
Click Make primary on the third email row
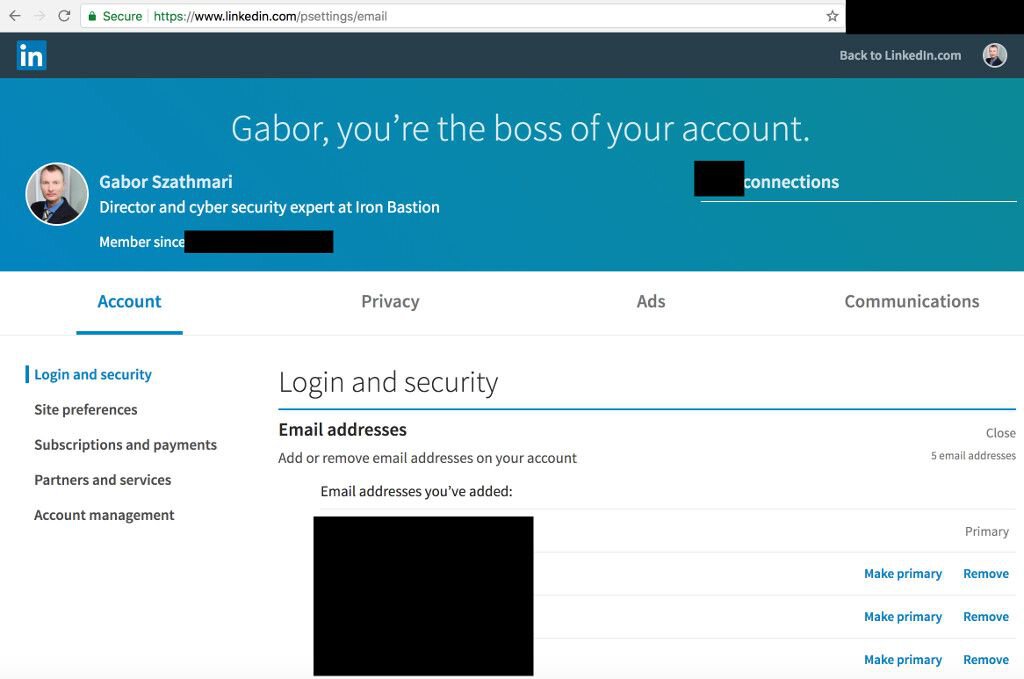click(903, 617)
